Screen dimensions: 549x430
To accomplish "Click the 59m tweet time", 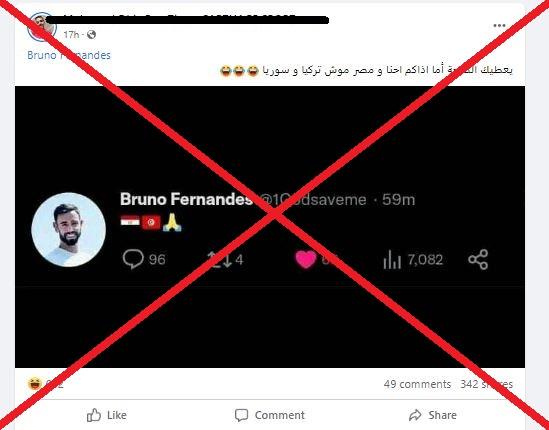I will 398,200.
